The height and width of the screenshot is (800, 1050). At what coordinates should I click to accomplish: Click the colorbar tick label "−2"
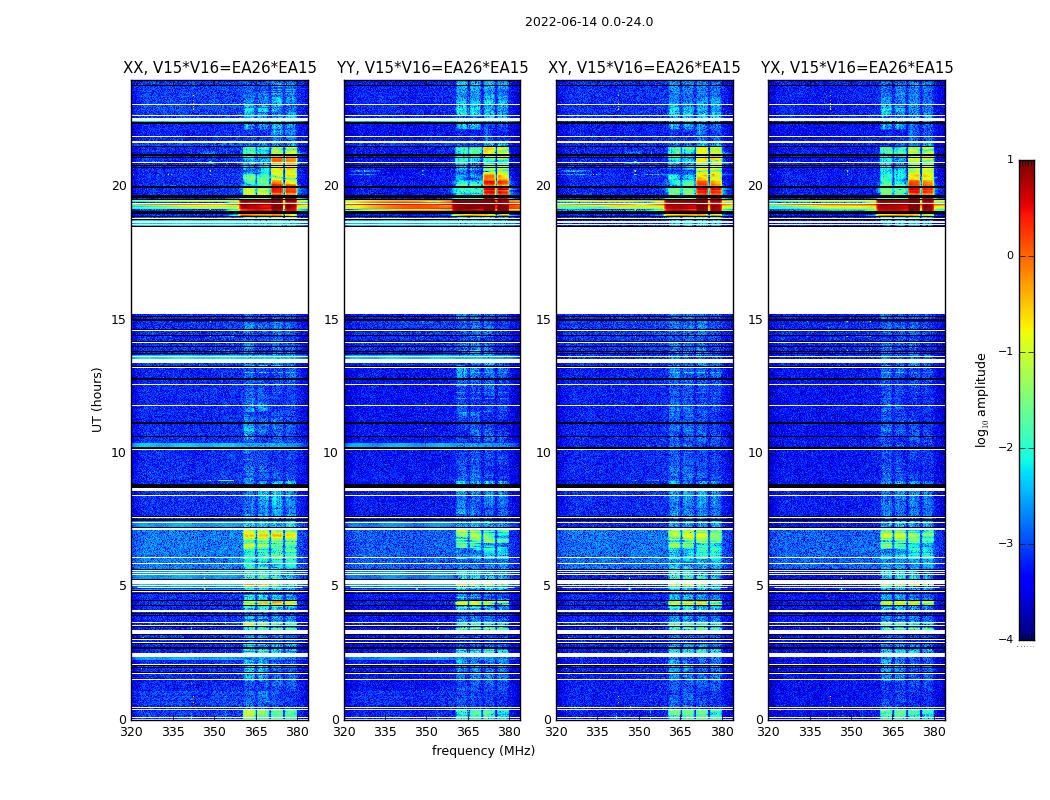click(1007, 448)
